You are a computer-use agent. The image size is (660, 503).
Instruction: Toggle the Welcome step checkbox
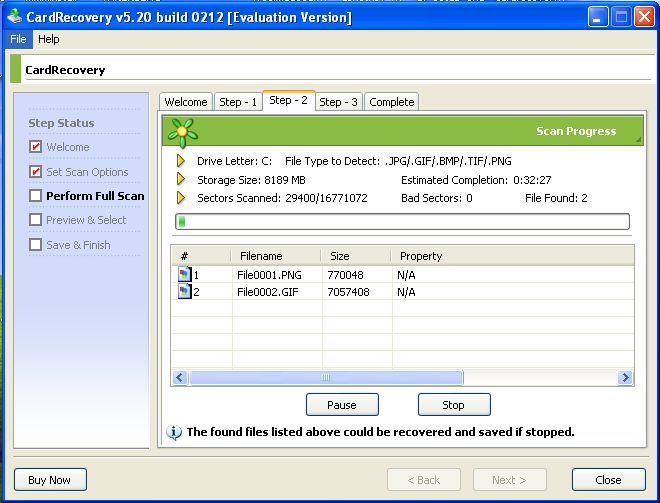[x=35, y=146]
